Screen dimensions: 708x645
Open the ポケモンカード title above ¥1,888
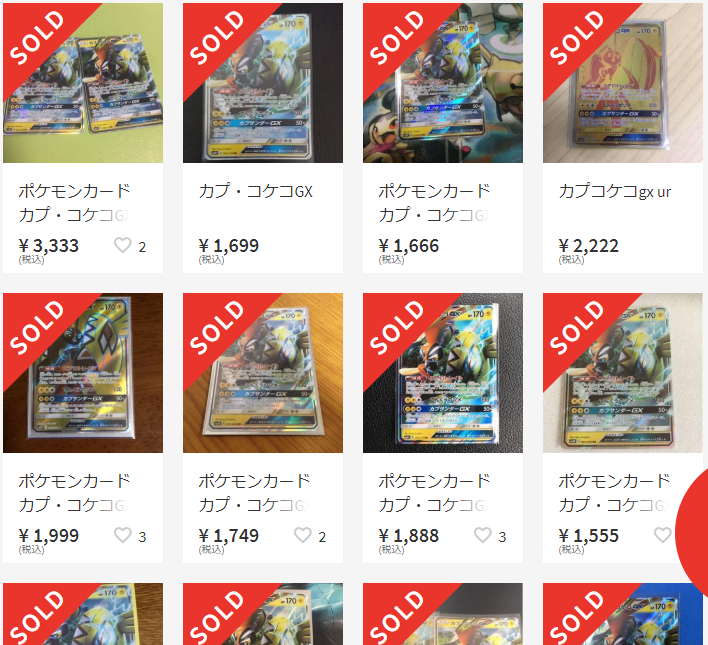[434, 493]
